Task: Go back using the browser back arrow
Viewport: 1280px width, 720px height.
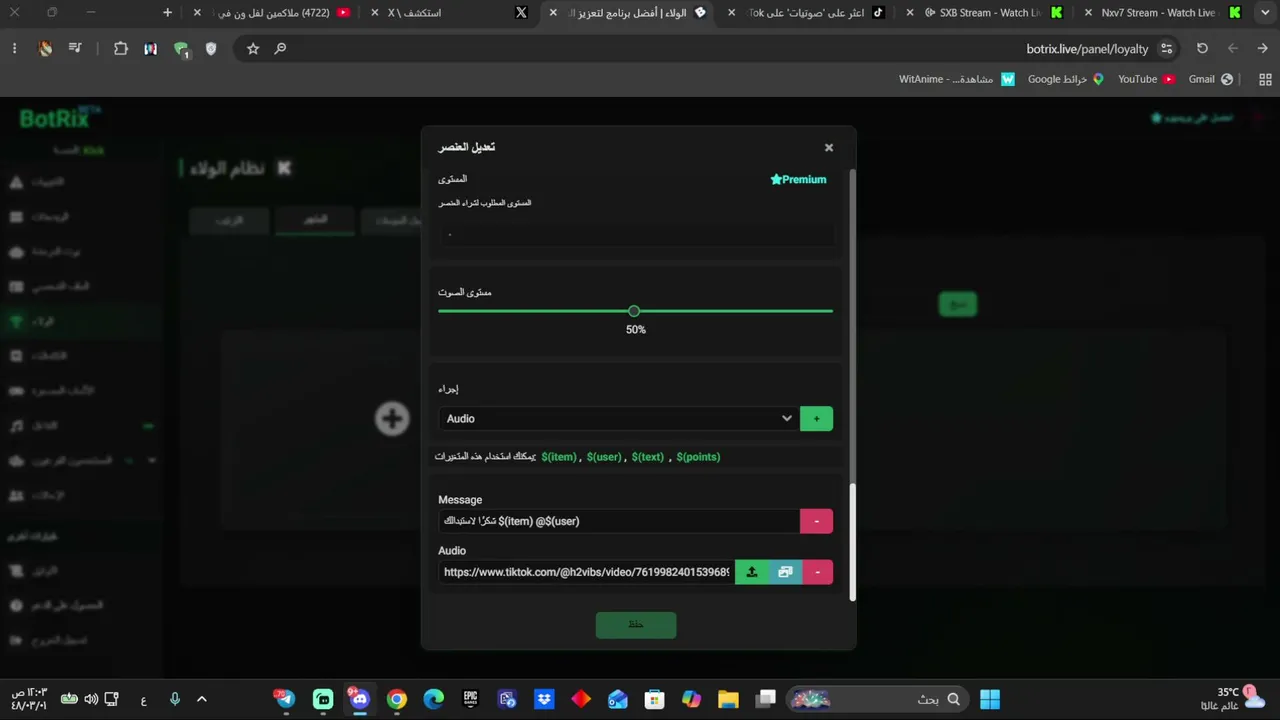Action: pos(1262,48)
